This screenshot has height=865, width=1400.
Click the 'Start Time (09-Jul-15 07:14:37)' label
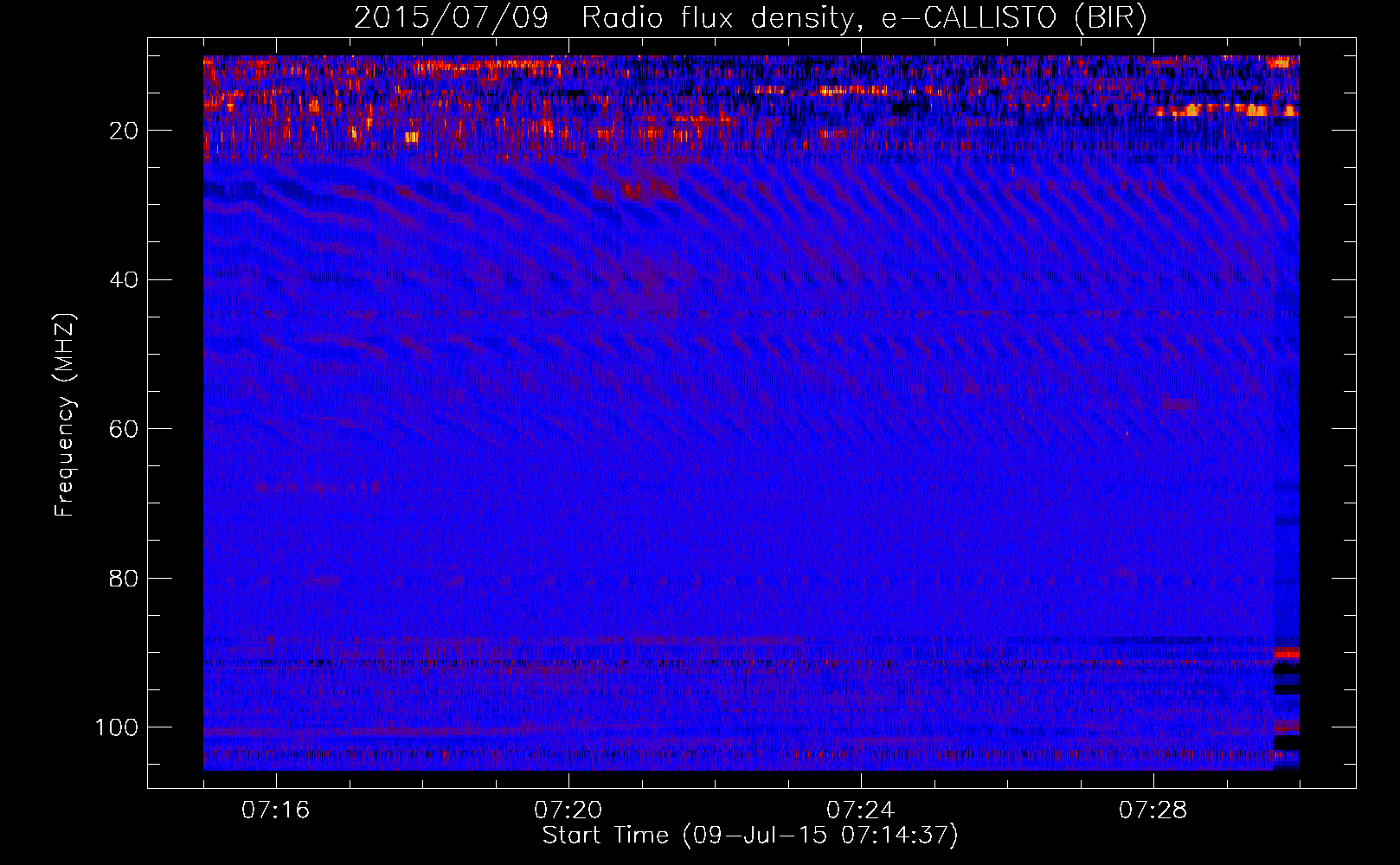(x=750, y=836)
